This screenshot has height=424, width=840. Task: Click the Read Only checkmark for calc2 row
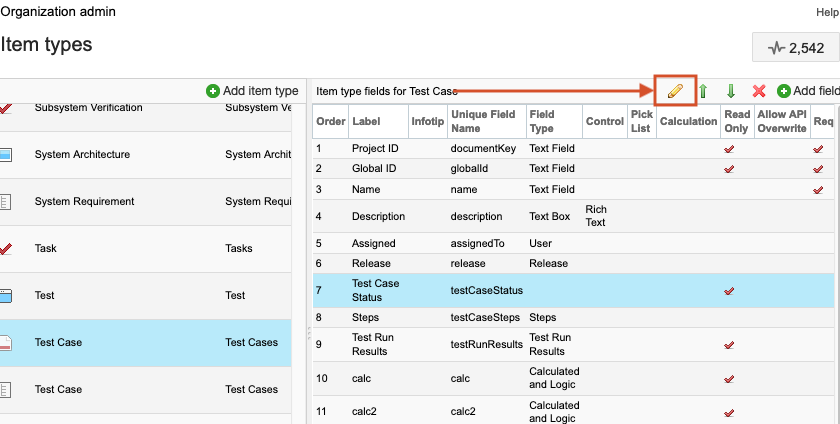(x=729, y=413)
